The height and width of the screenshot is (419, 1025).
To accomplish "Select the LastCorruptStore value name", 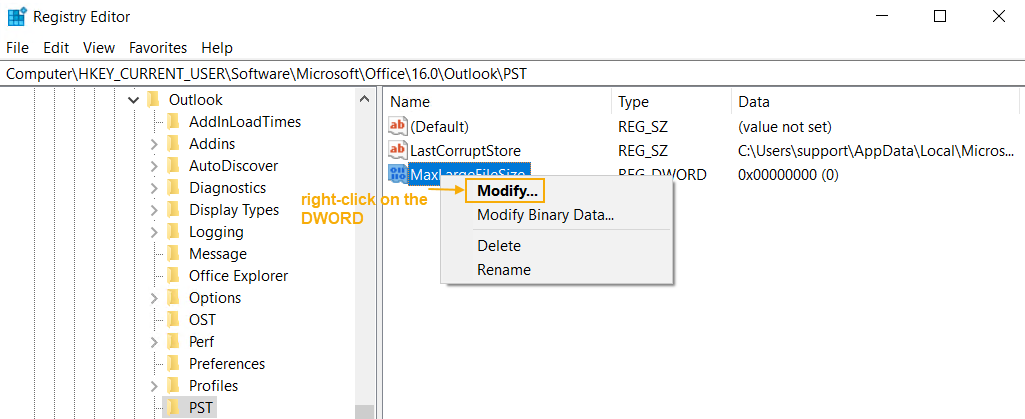I will click(x=465, y=151).
